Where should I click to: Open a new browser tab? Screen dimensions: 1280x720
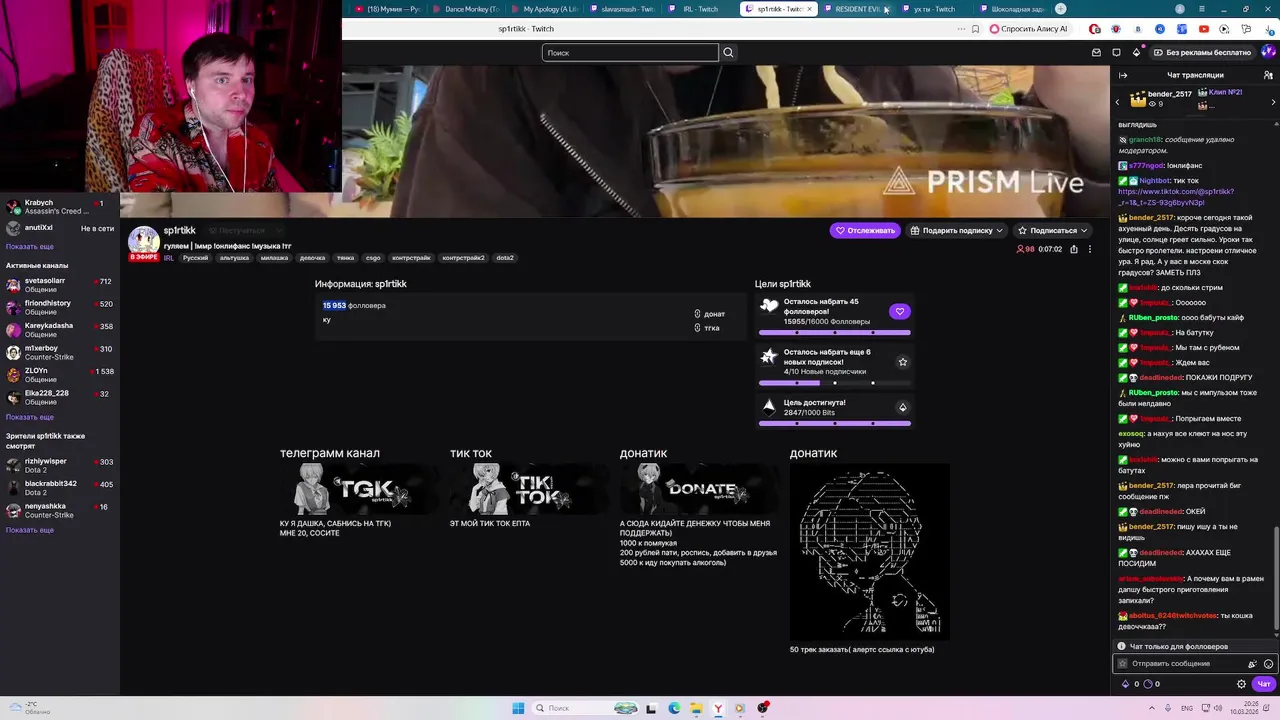[1060, 9]
